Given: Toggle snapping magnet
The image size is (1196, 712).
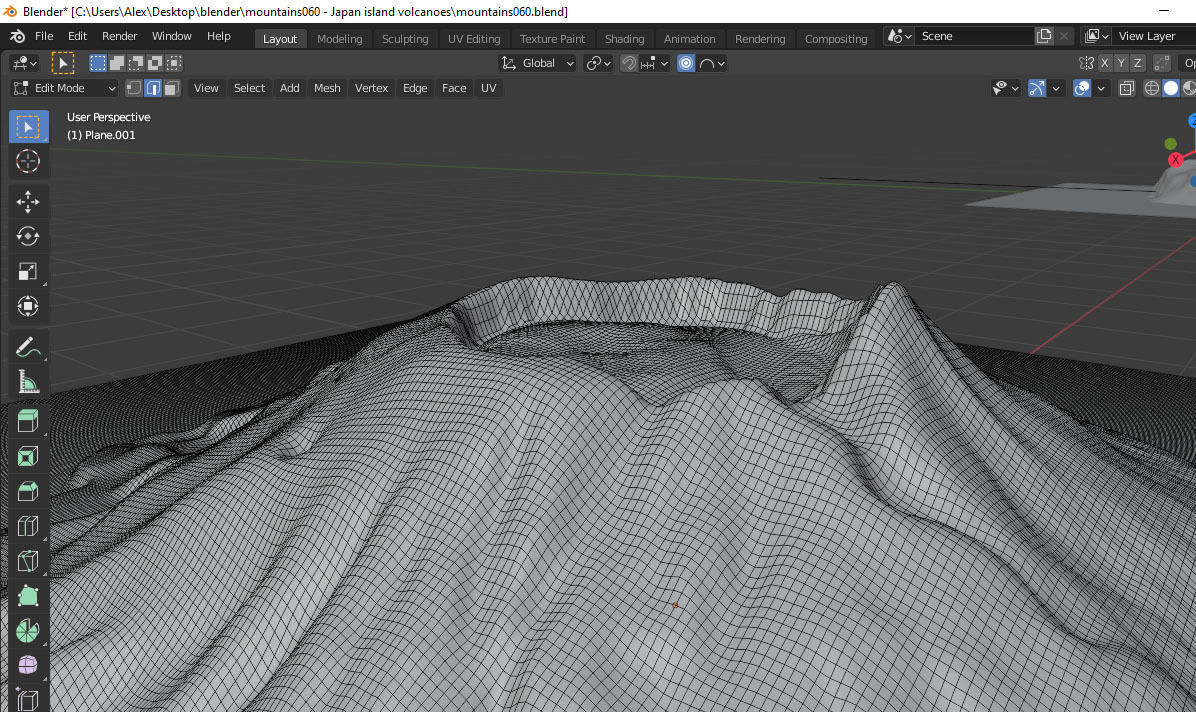Looking at the screenshot, I should [x=629, y=63].
